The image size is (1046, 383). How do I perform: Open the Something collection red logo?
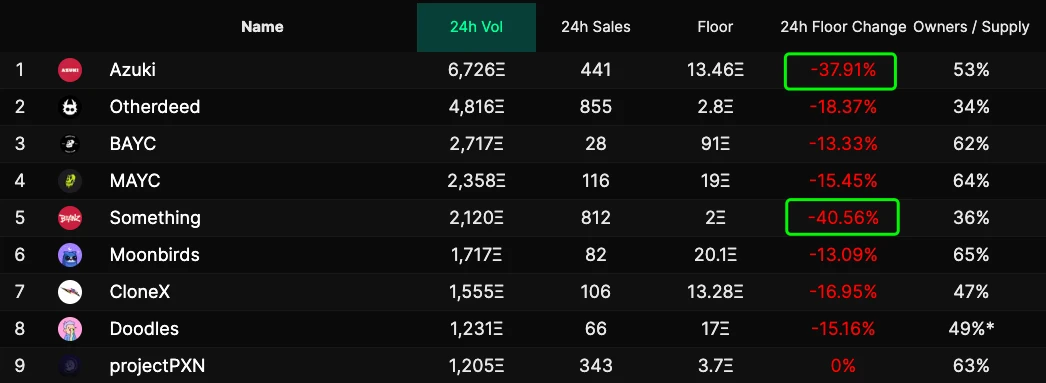click(70, 218)
